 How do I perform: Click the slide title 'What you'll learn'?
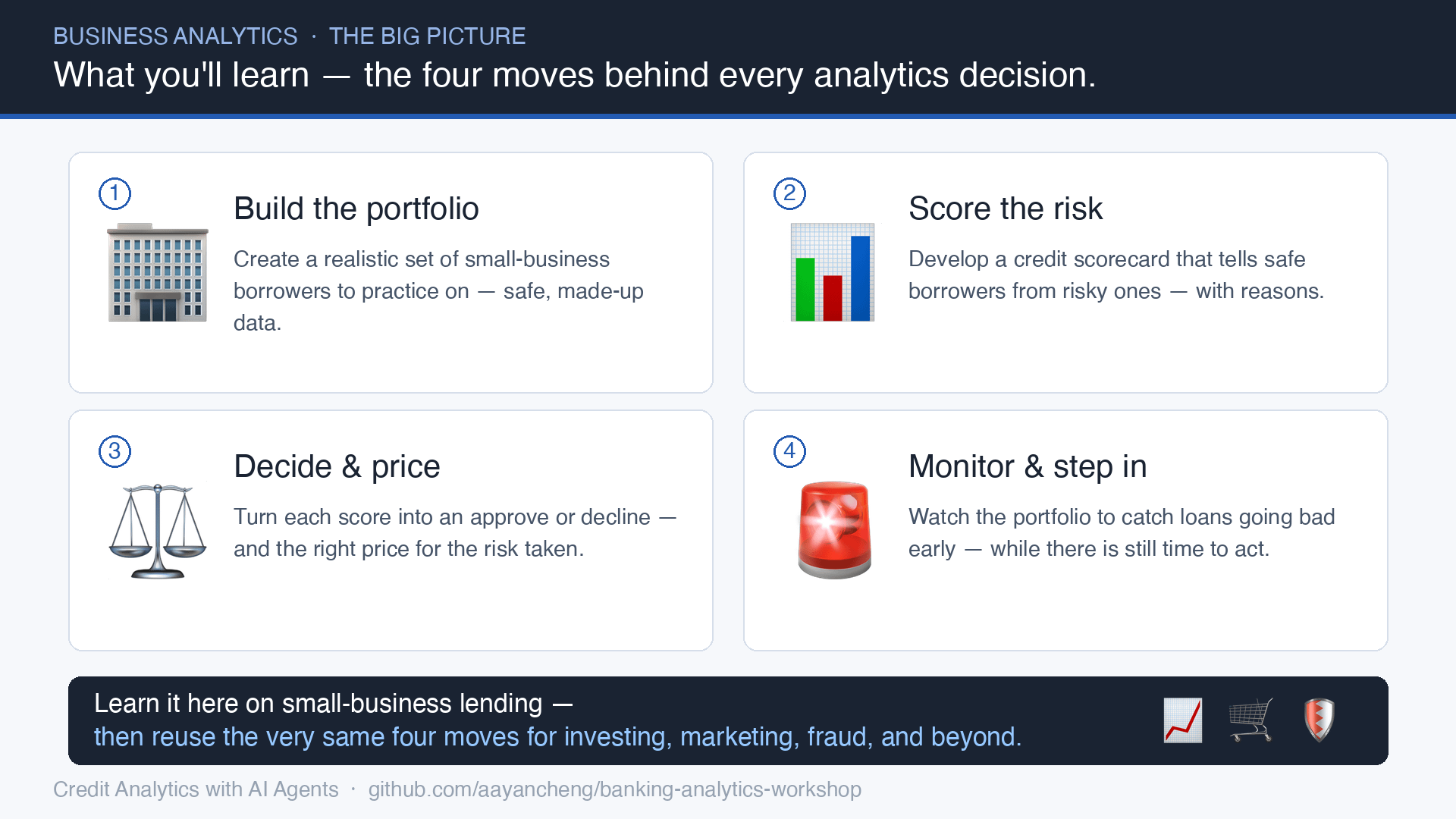181,75
